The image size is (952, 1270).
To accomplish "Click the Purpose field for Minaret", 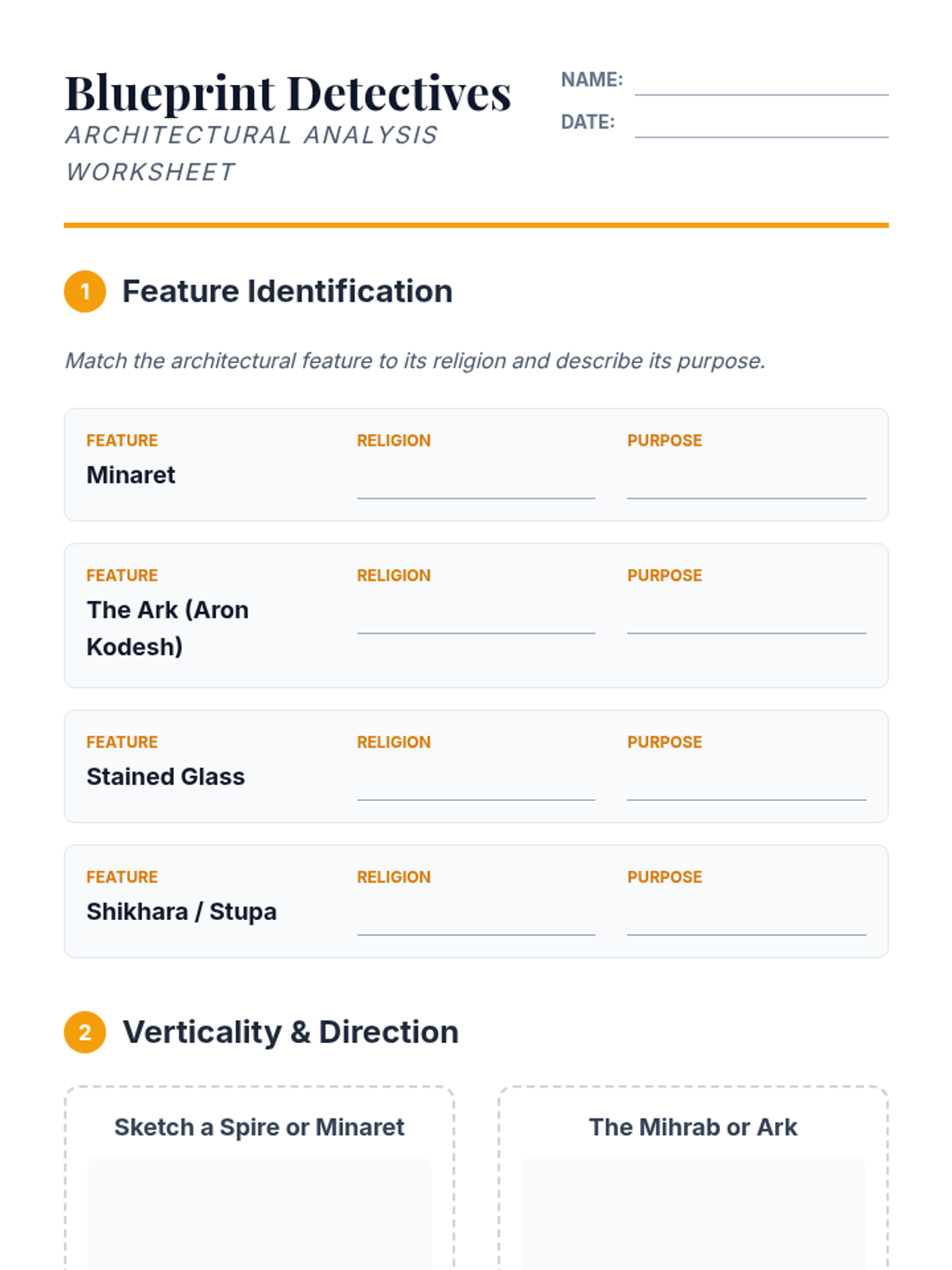I will point(746,484).
